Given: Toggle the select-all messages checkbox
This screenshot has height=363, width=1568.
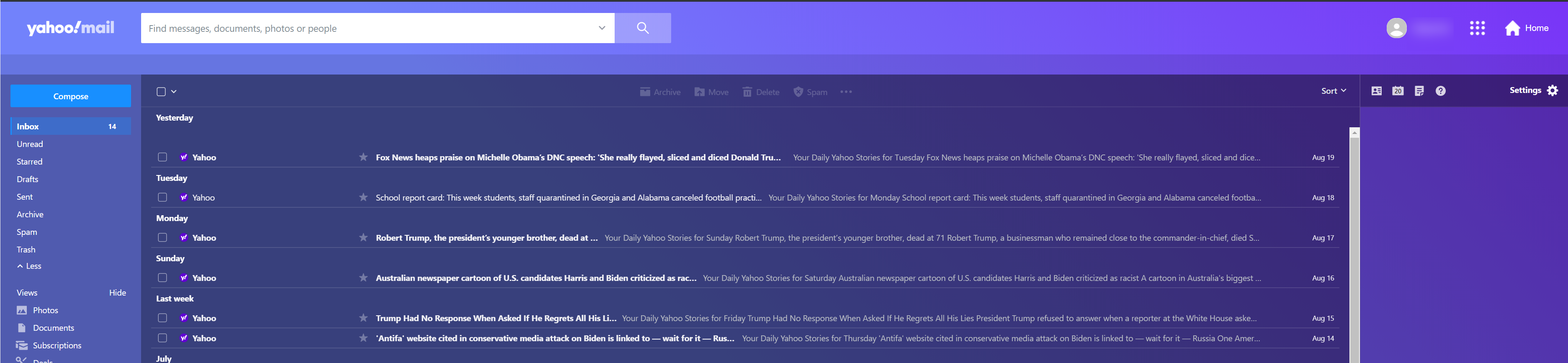Looking at the screenshot, I should (x=161, y=91).
